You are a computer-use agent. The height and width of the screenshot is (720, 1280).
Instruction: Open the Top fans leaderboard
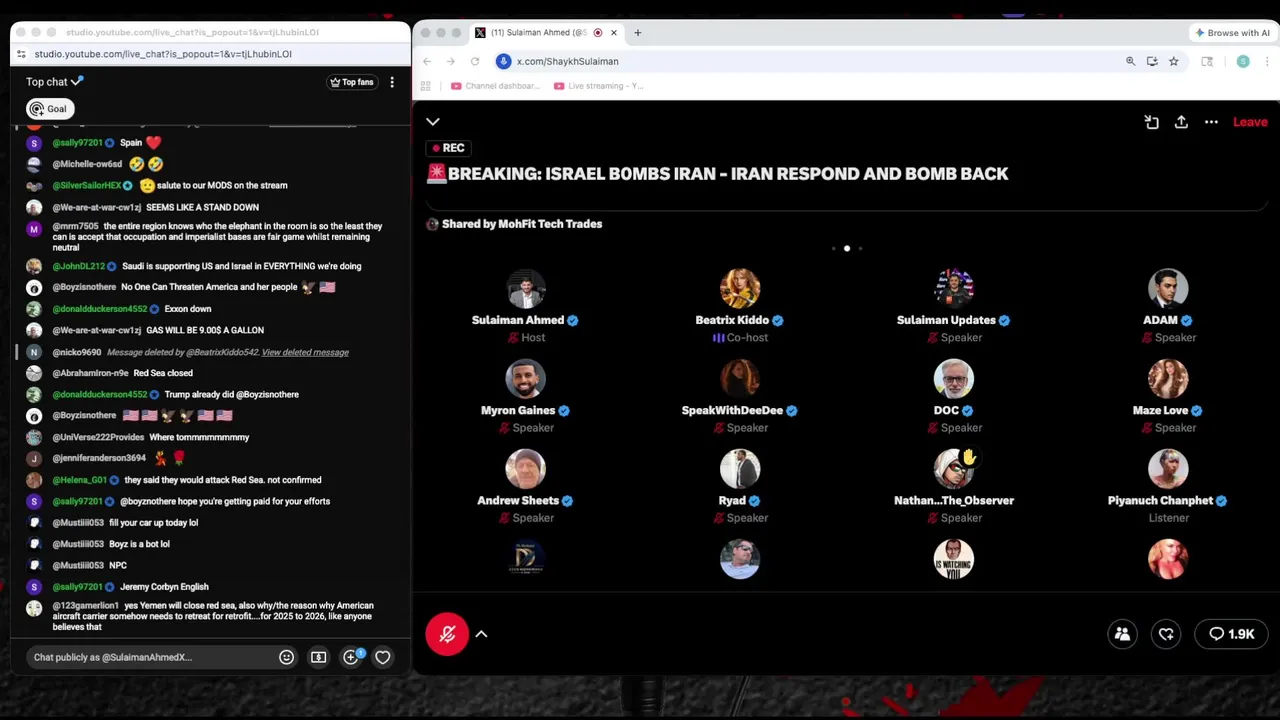click(352, 82)
